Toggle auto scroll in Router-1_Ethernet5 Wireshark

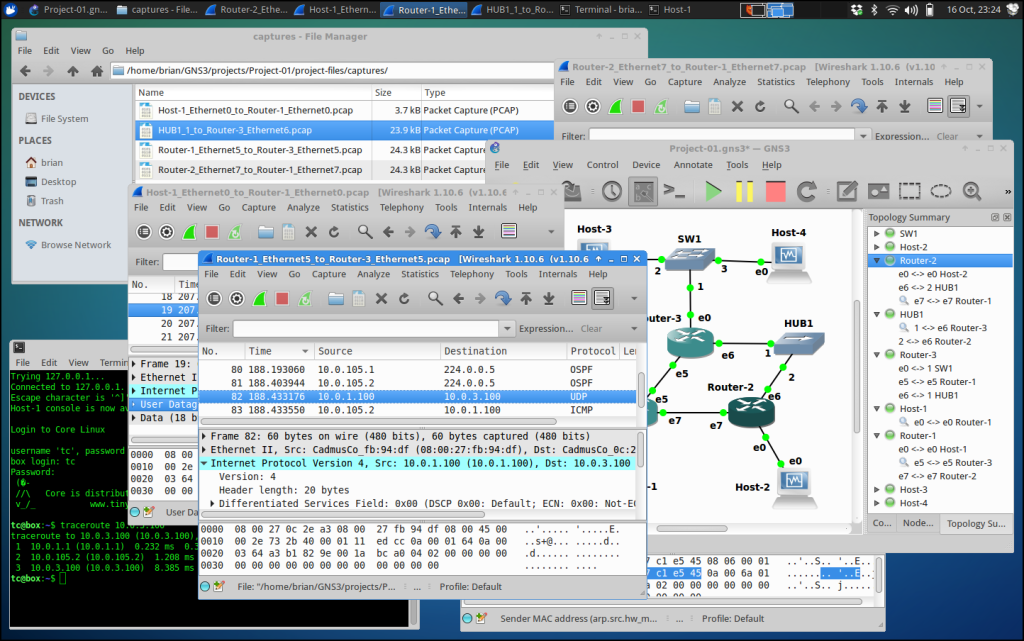click(x=602, y=298)
